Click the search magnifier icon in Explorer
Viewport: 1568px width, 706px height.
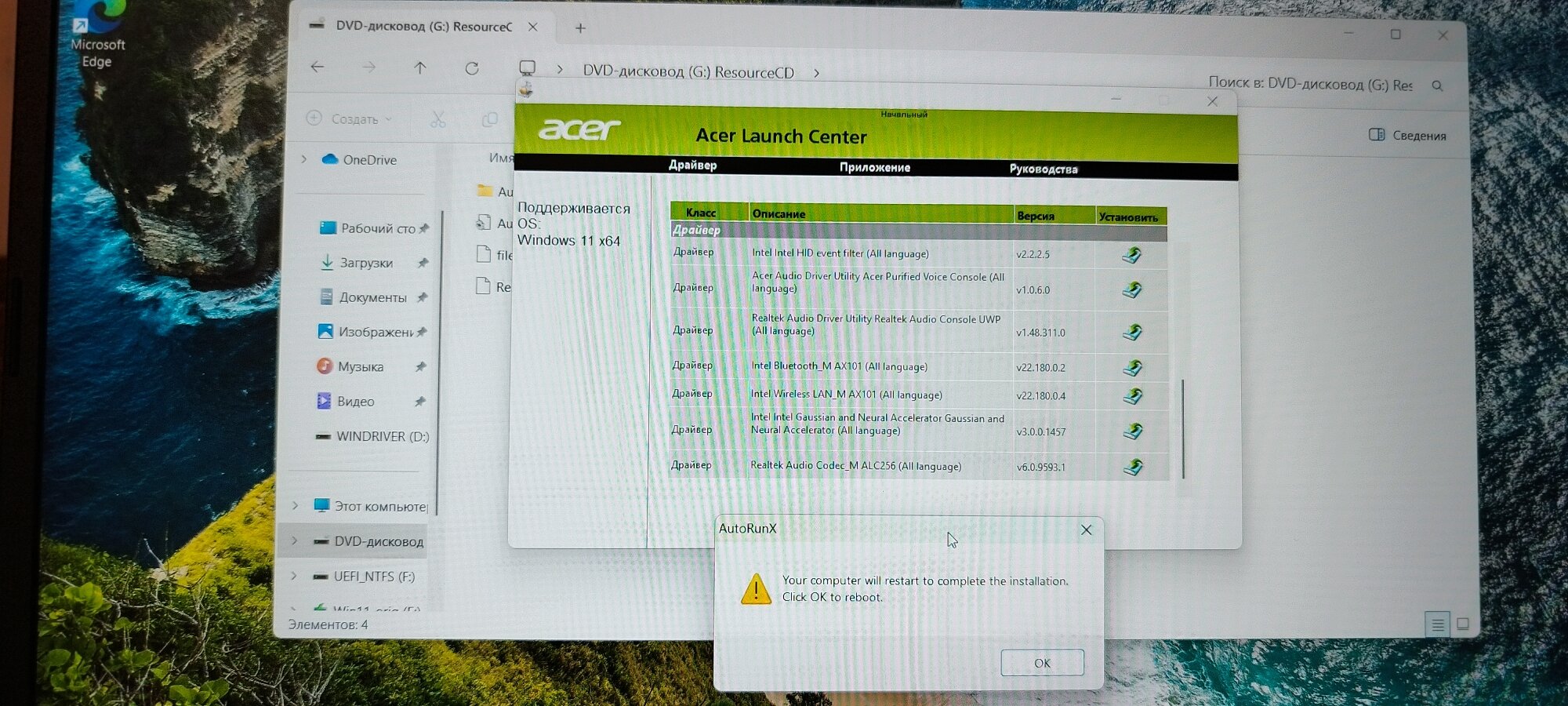(1437, 86)
